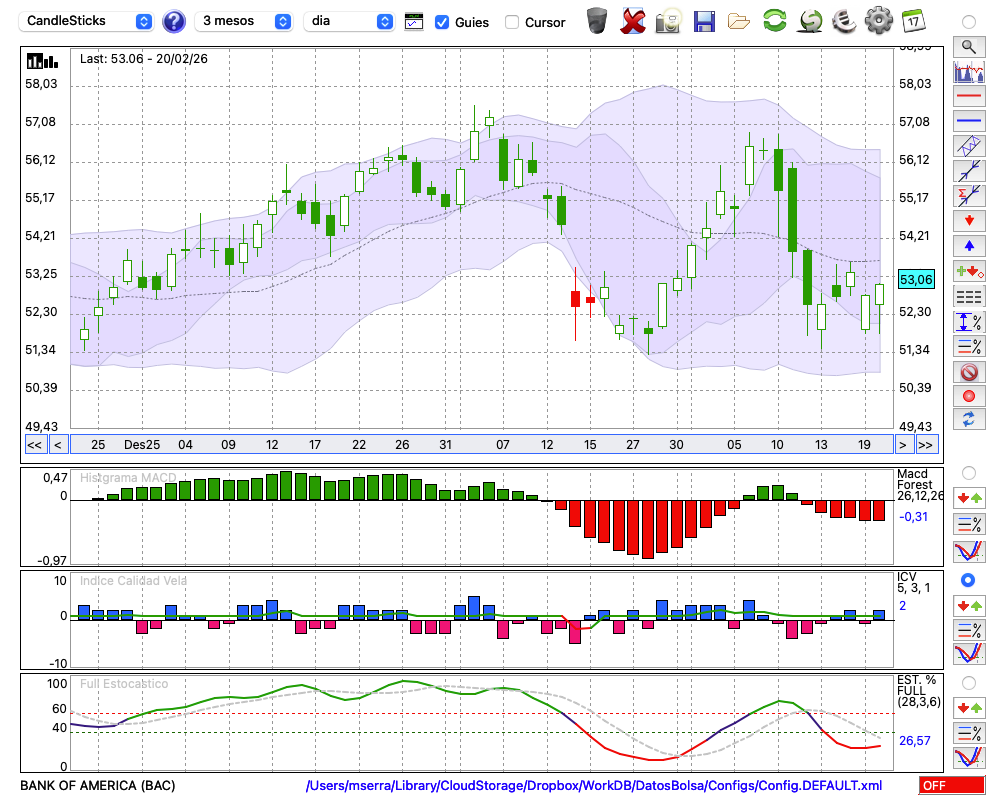Click the trash can icon
Viewport: 1000px width, 800px height.
point(597,21)
